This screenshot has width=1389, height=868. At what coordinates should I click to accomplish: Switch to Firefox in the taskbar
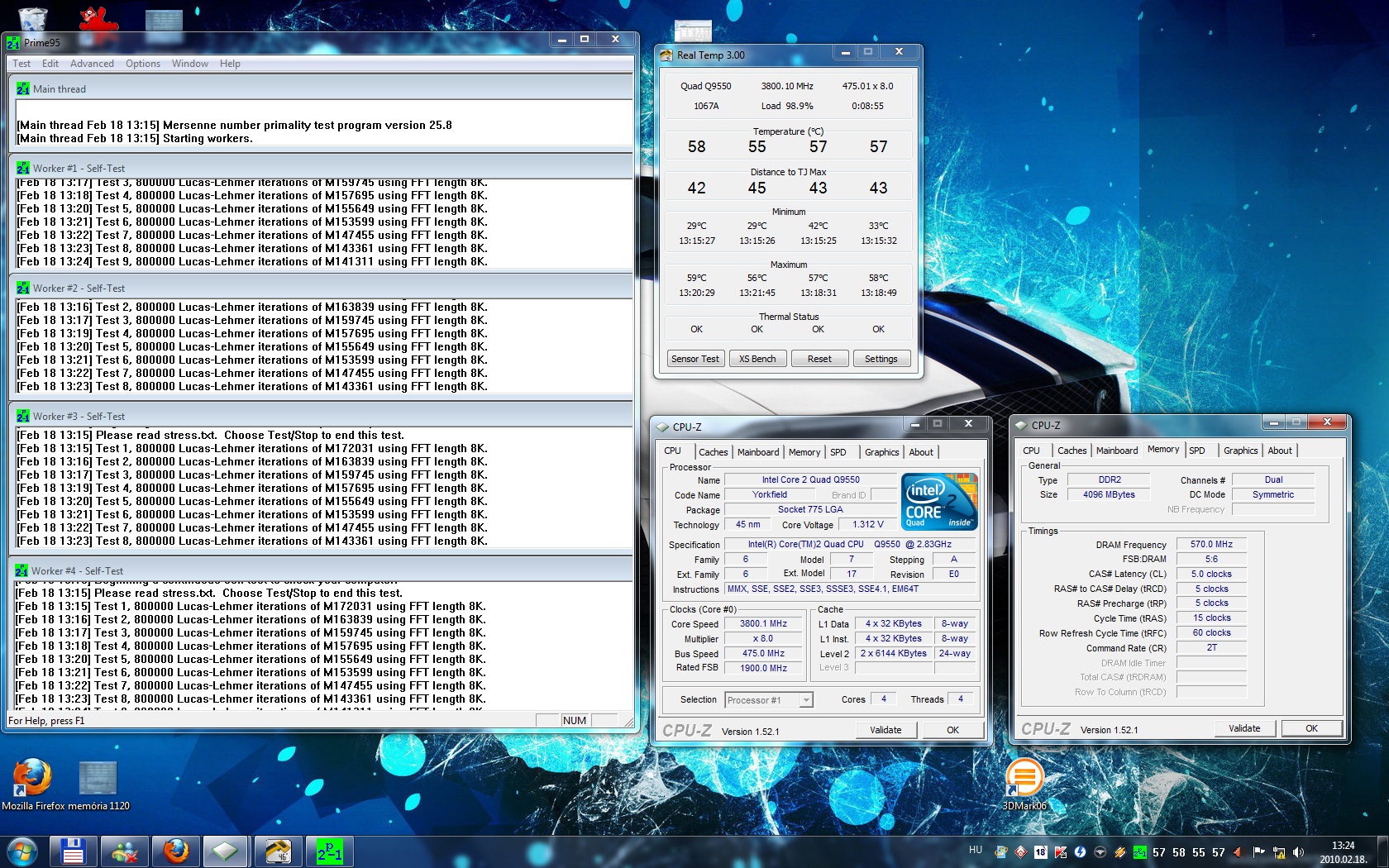[x=175, y=851]
